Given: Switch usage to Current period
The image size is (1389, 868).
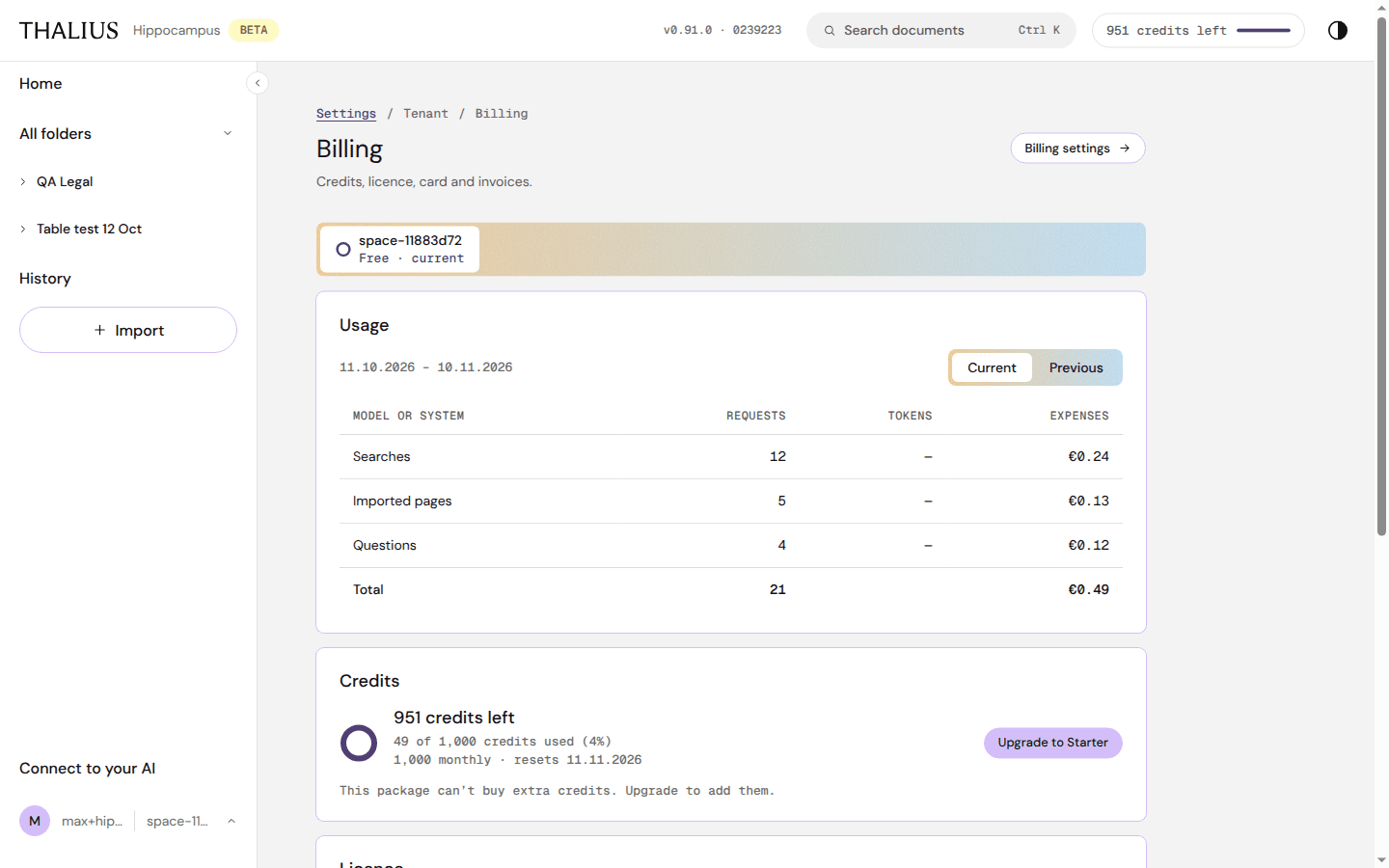Looking at the screenshot, I should (x=992, y=367).
